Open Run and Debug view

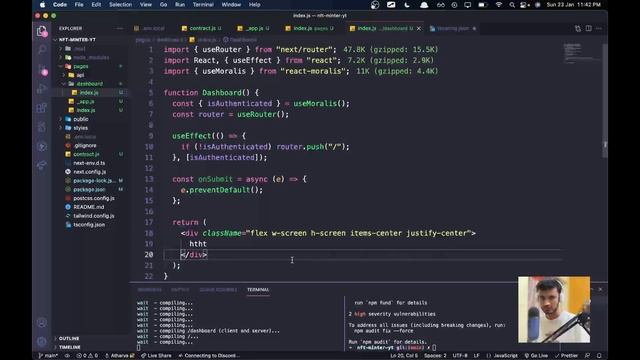pyautogui.click(x=42, y=89)
